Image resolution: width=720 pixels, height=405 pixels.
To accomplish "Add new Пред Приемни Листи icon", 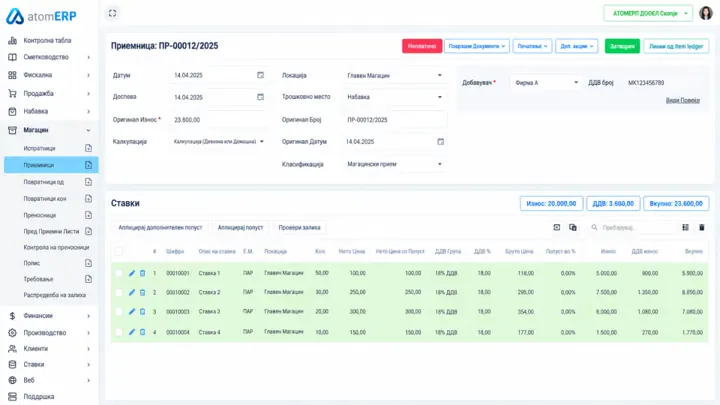I will pyautogui.click(x=88, y=231).
